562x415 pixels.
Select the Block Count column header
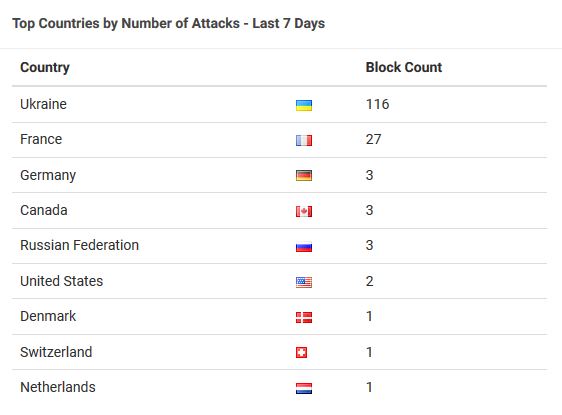(404, 67)
